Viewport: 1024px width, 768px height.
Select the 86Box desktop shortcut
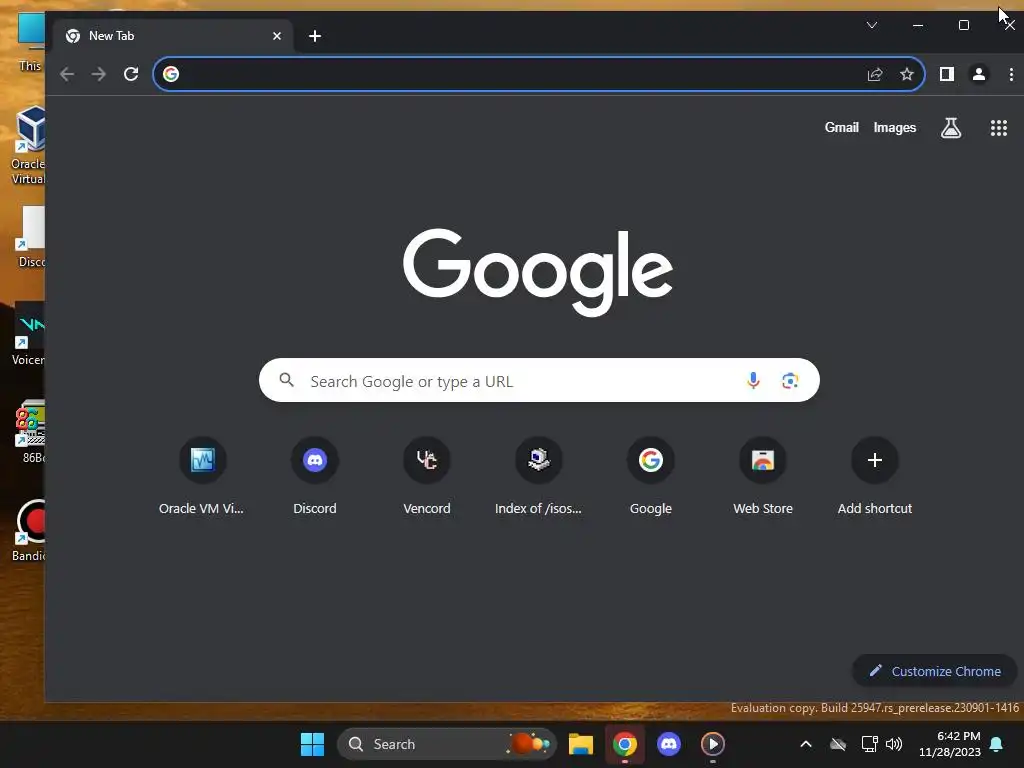[x=30, y=431]
